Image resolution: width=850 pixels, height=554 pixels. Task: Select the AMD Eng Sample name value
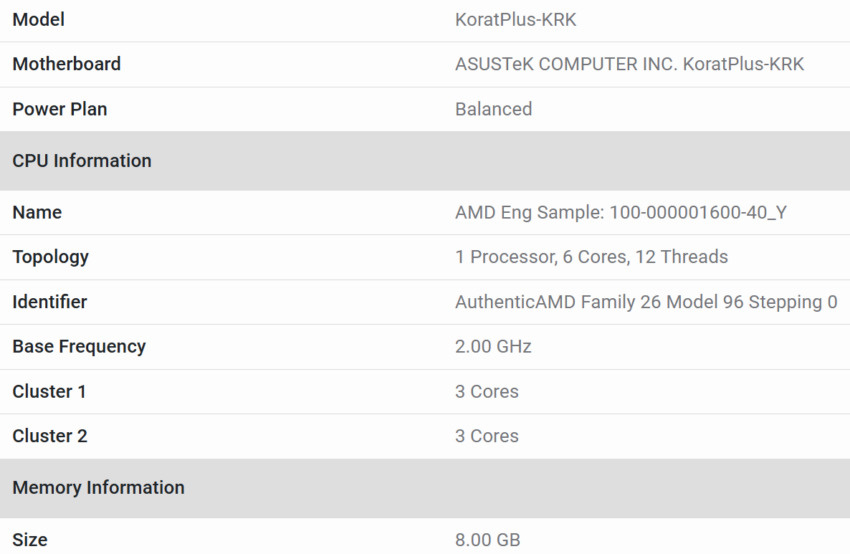620,212
